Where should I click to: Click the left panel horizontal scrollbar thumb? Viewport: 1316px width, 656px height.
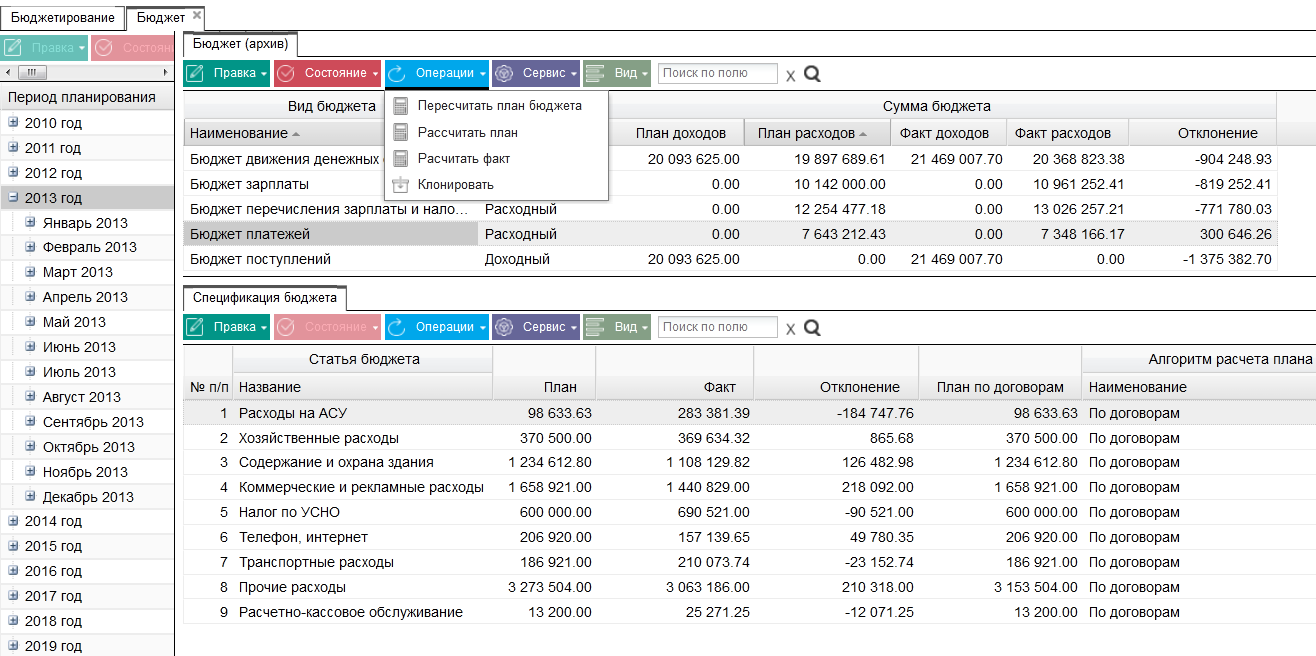tap(32, 72)
